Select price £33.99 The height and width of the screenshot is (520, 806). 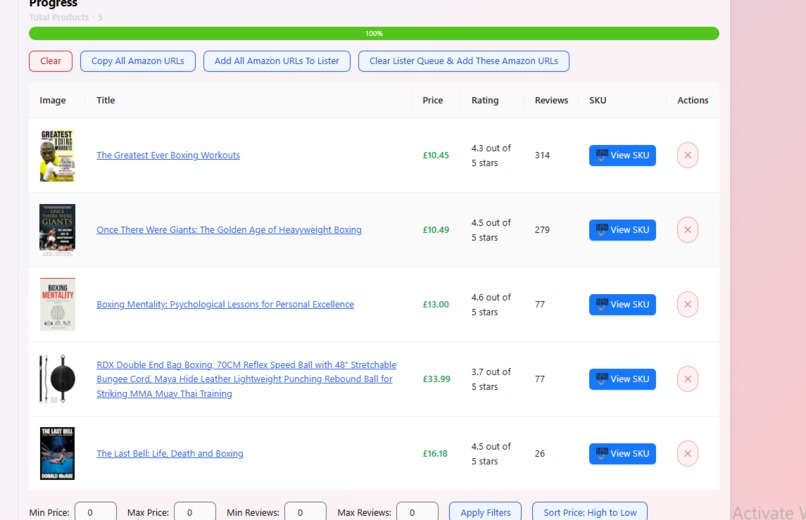pos(436,379)
